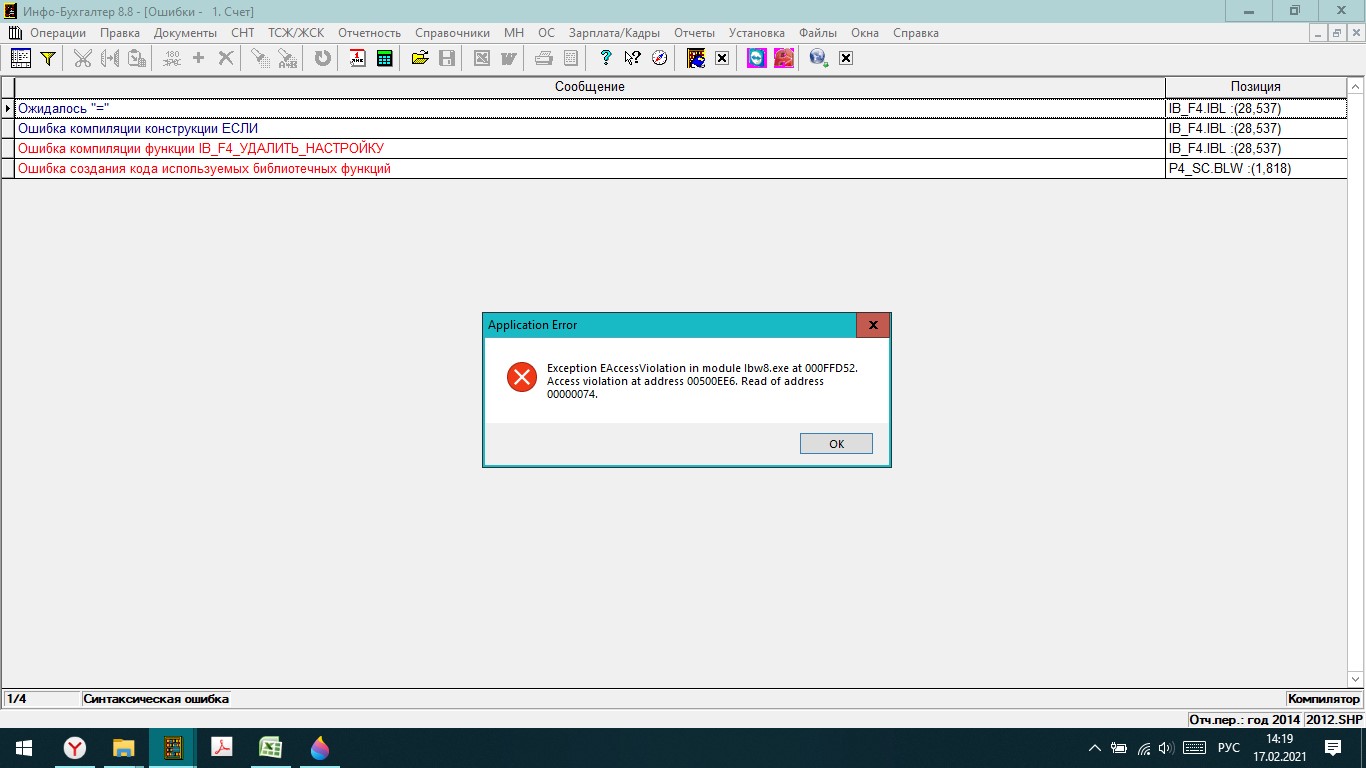Click the printer icon
Screen dimensions: 1366x768
(544, 58)
